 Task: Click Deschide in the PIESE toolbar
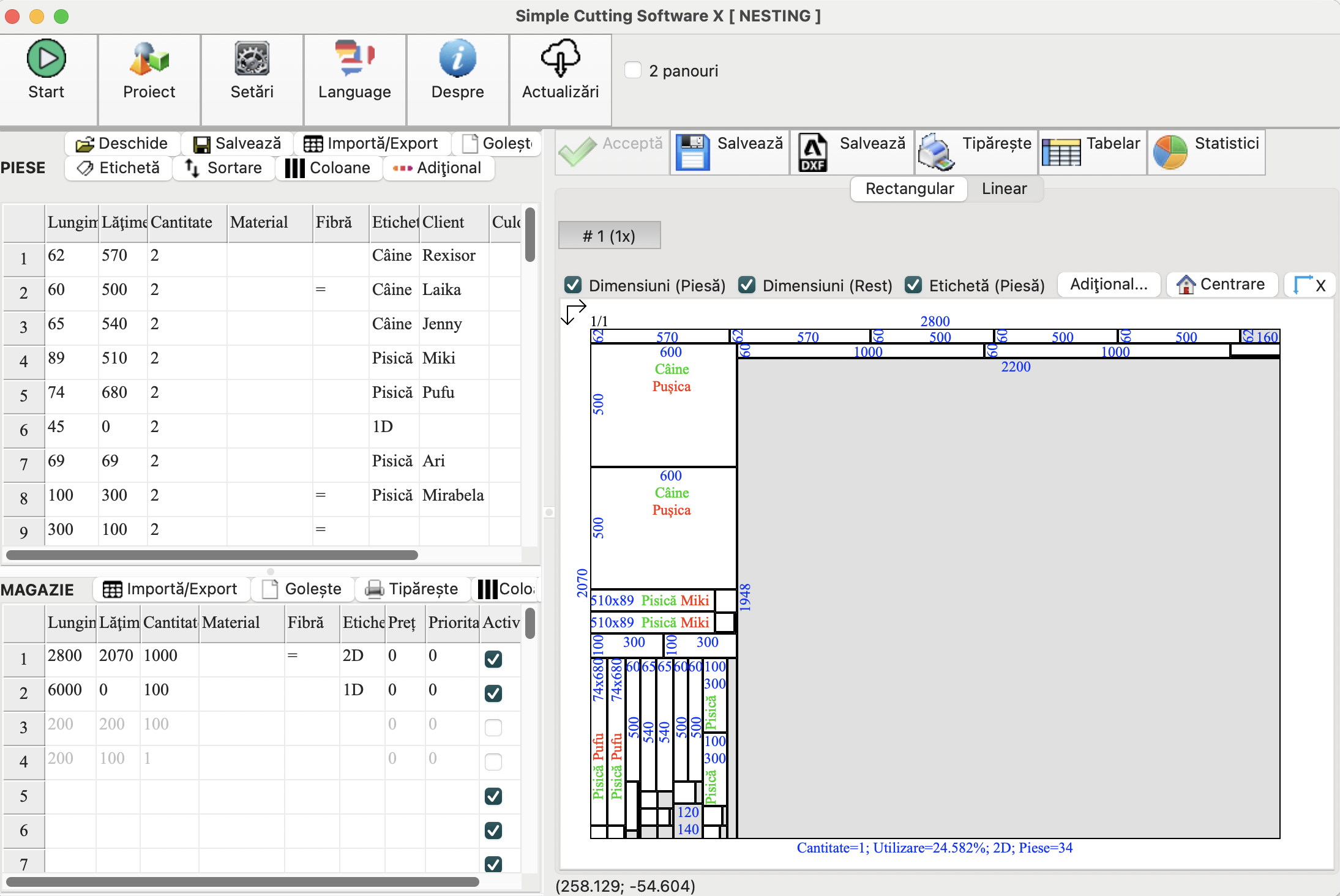(x=122, y=143)
